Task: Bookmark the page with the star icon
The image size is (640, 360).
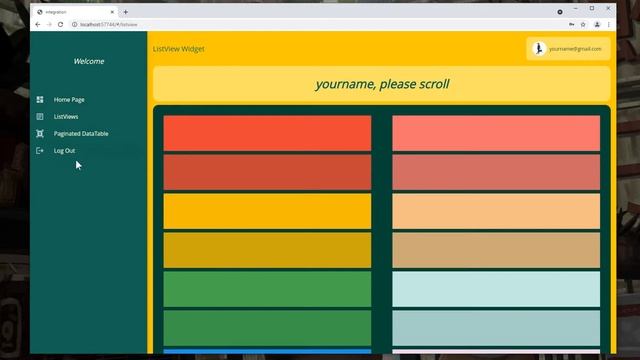Action: point(583,24)
